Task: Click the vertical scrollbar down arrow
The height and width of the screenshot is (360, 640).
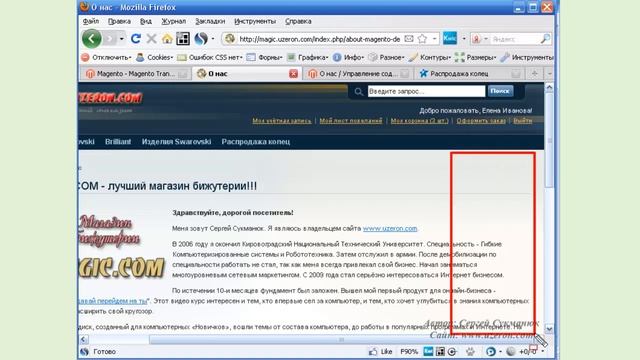Action: pyautogui.click(x=549, y=329)
